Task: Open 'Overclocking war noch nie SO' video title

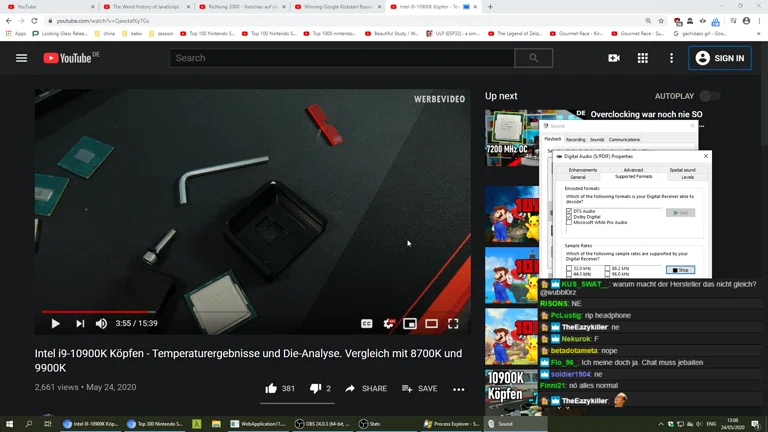Action: point(646,115)
